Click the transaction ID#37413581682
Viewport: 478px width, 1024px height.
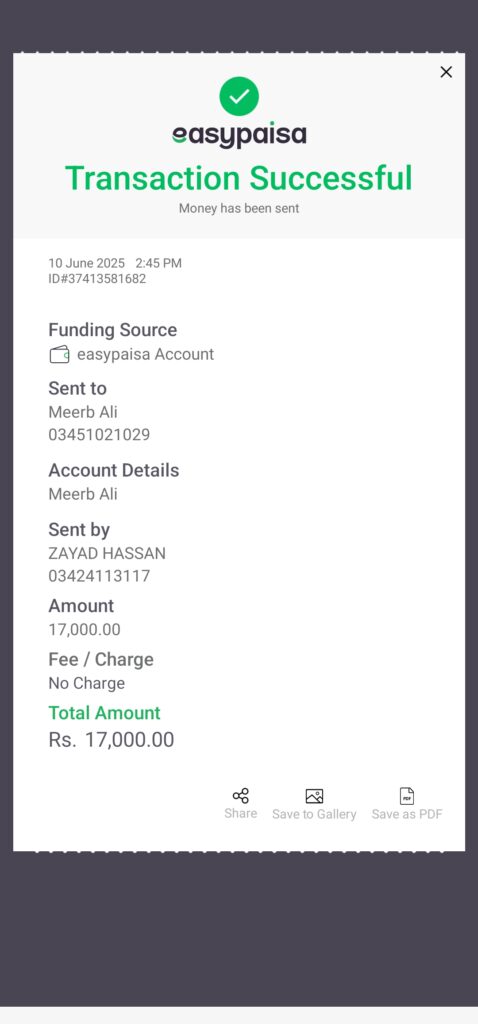click(x=97, y=279)
